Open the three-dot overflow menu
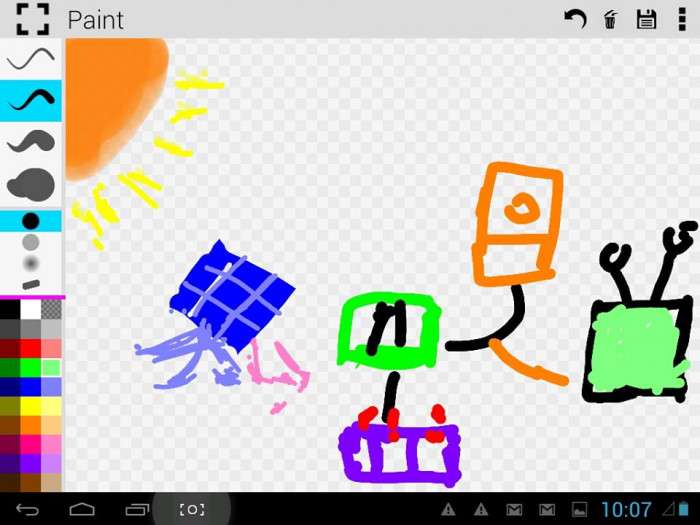 tap(682, 19)
